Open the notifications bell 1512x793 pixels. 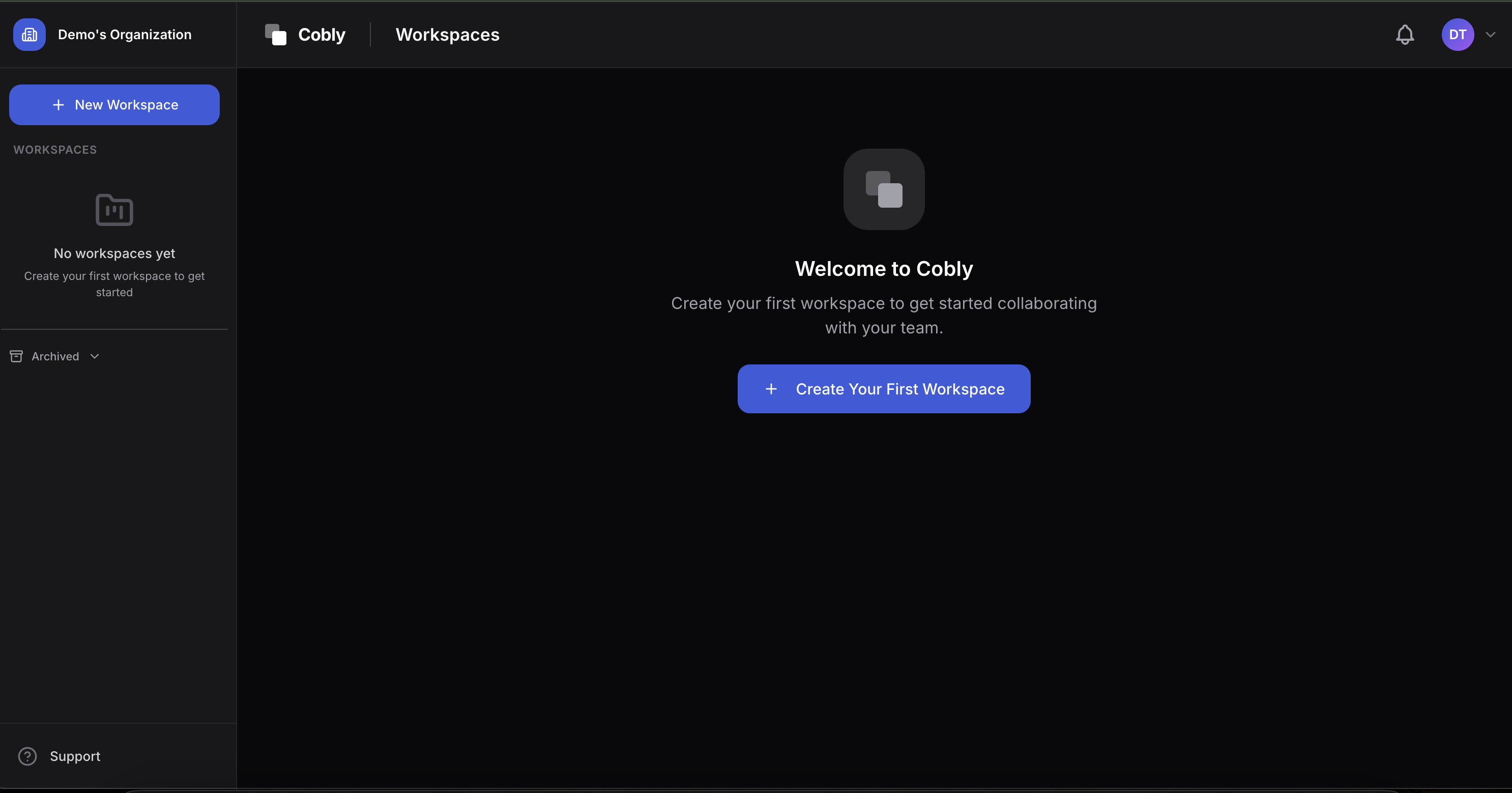coord(1405,35)
